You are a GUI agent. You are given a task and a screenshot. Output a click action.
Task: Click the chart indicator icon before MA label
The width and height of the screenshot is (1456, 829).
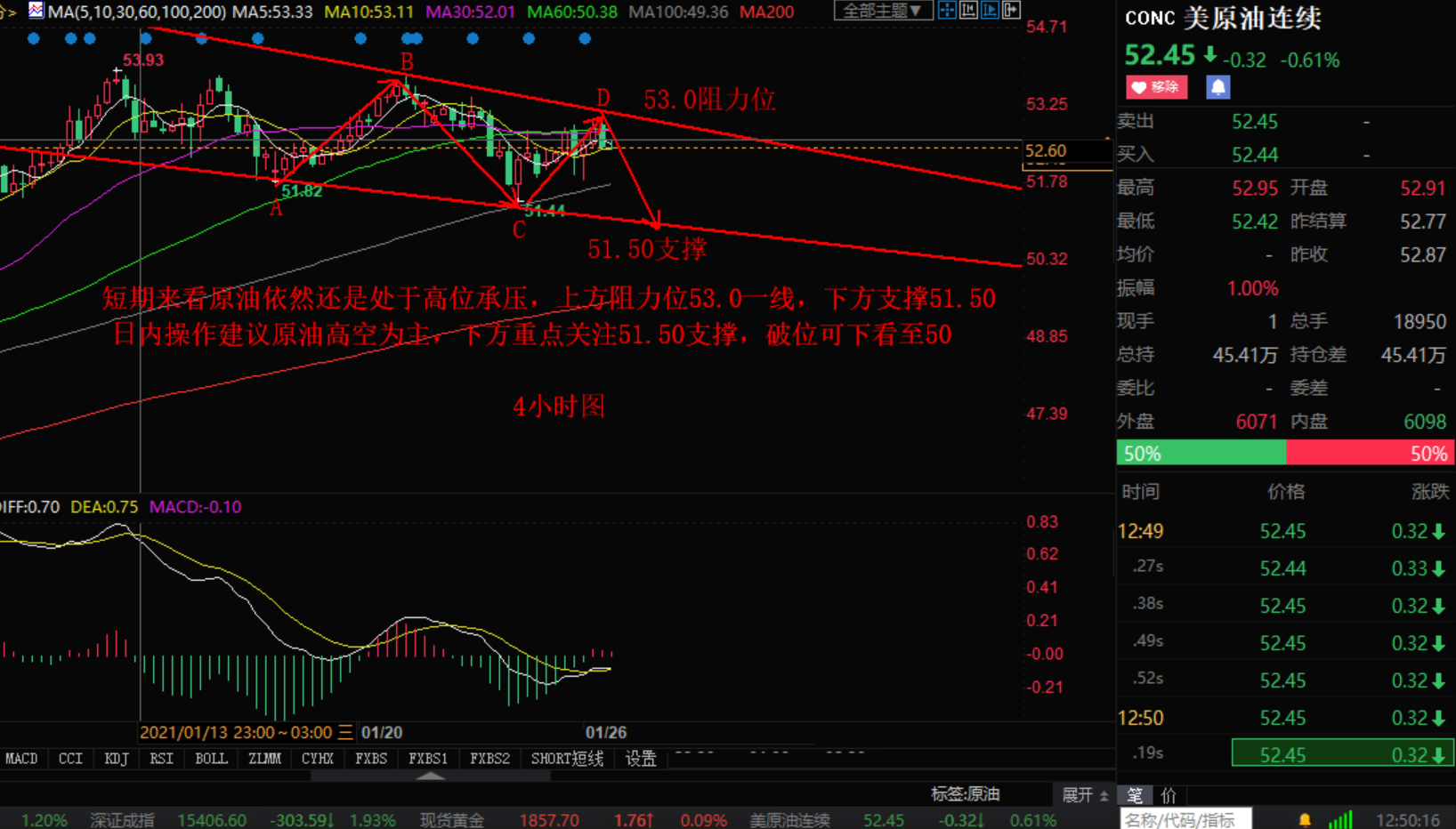tap(36, 11)
